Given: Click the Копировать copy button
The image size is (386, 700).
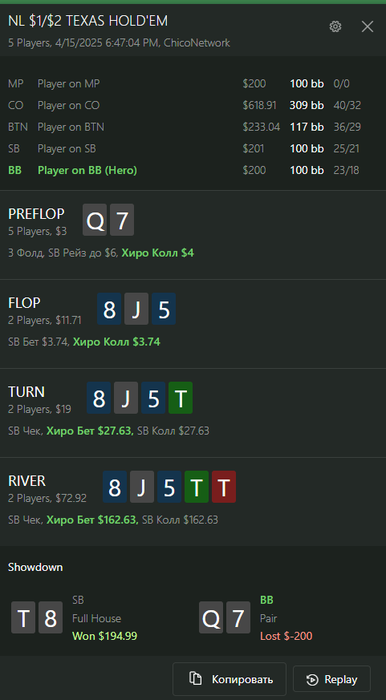Looking at the screenshot, I should 229,679.
